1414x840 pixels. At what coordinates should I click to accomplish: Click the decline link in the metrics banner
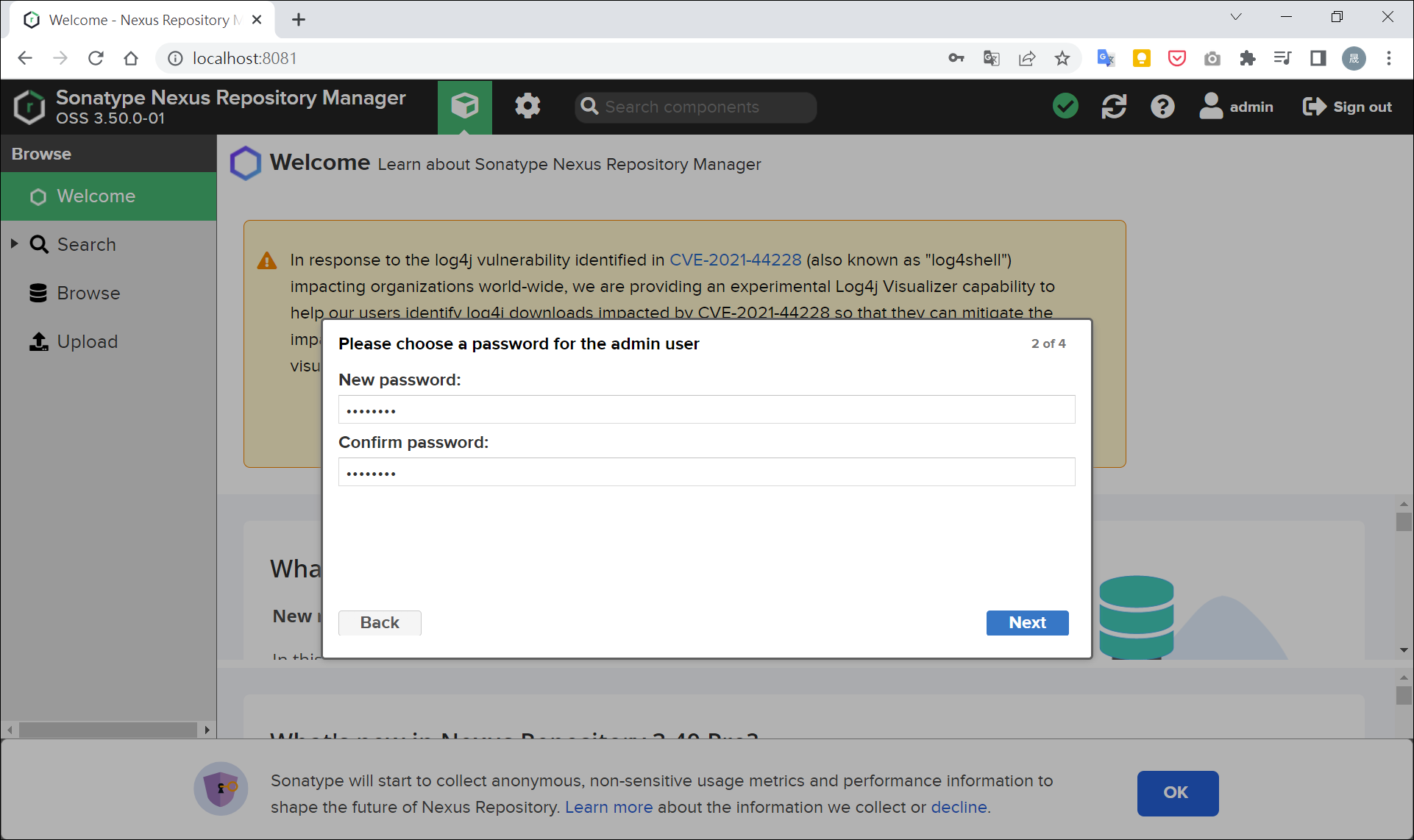[959, 807]
